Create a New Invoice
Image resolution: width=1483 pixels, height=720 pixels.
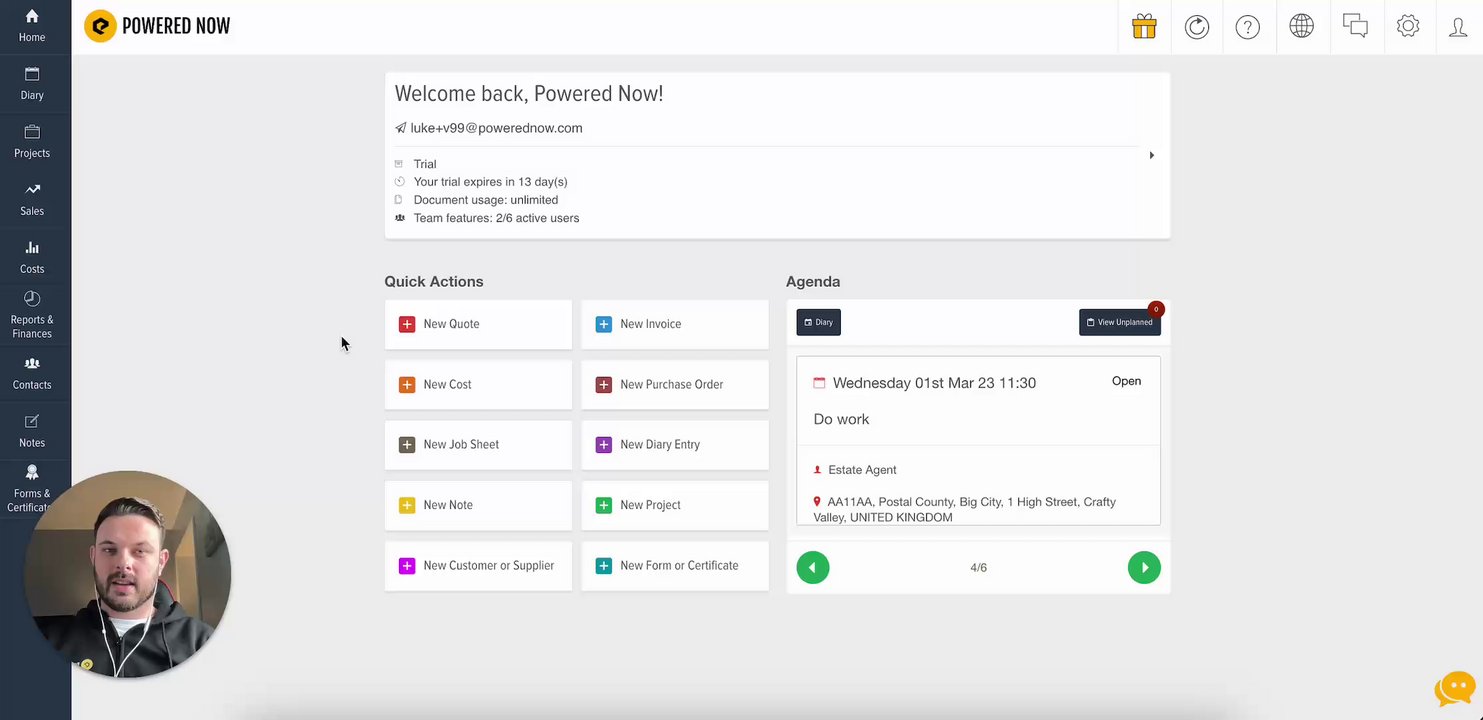675,324
